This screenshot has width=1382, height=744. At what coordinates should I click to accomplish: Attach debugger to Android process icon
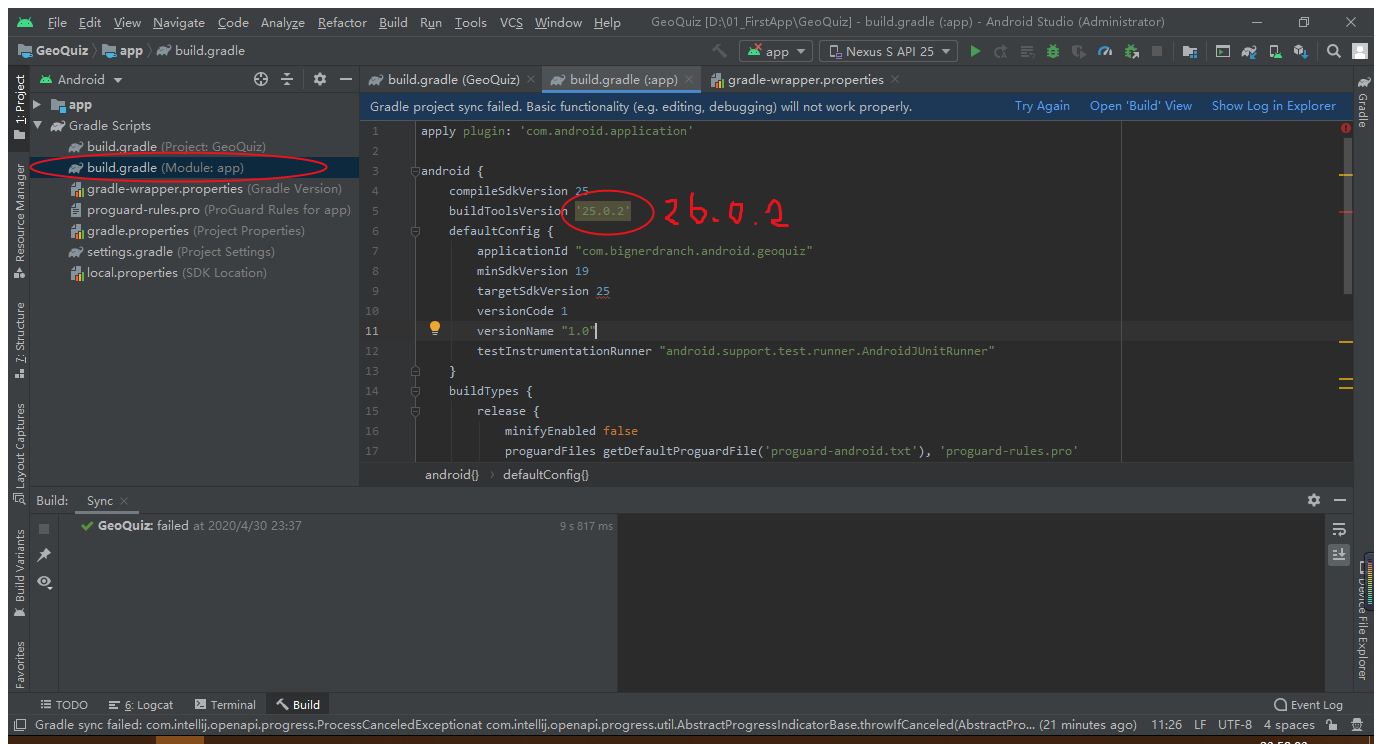pos(1131,51)
